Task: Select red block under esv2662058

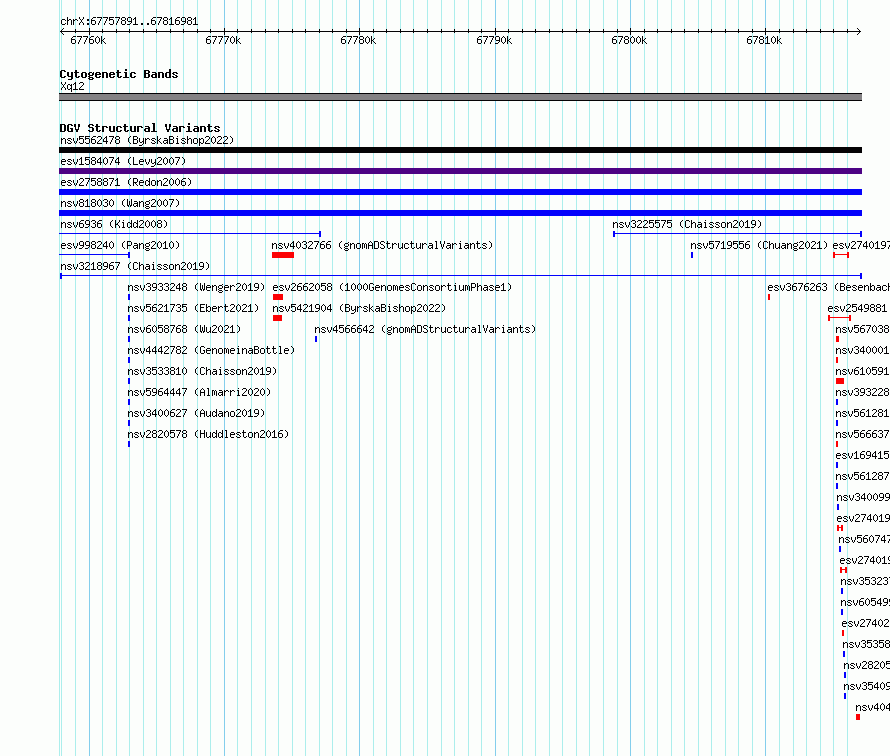Action: [x=278, y=297]
